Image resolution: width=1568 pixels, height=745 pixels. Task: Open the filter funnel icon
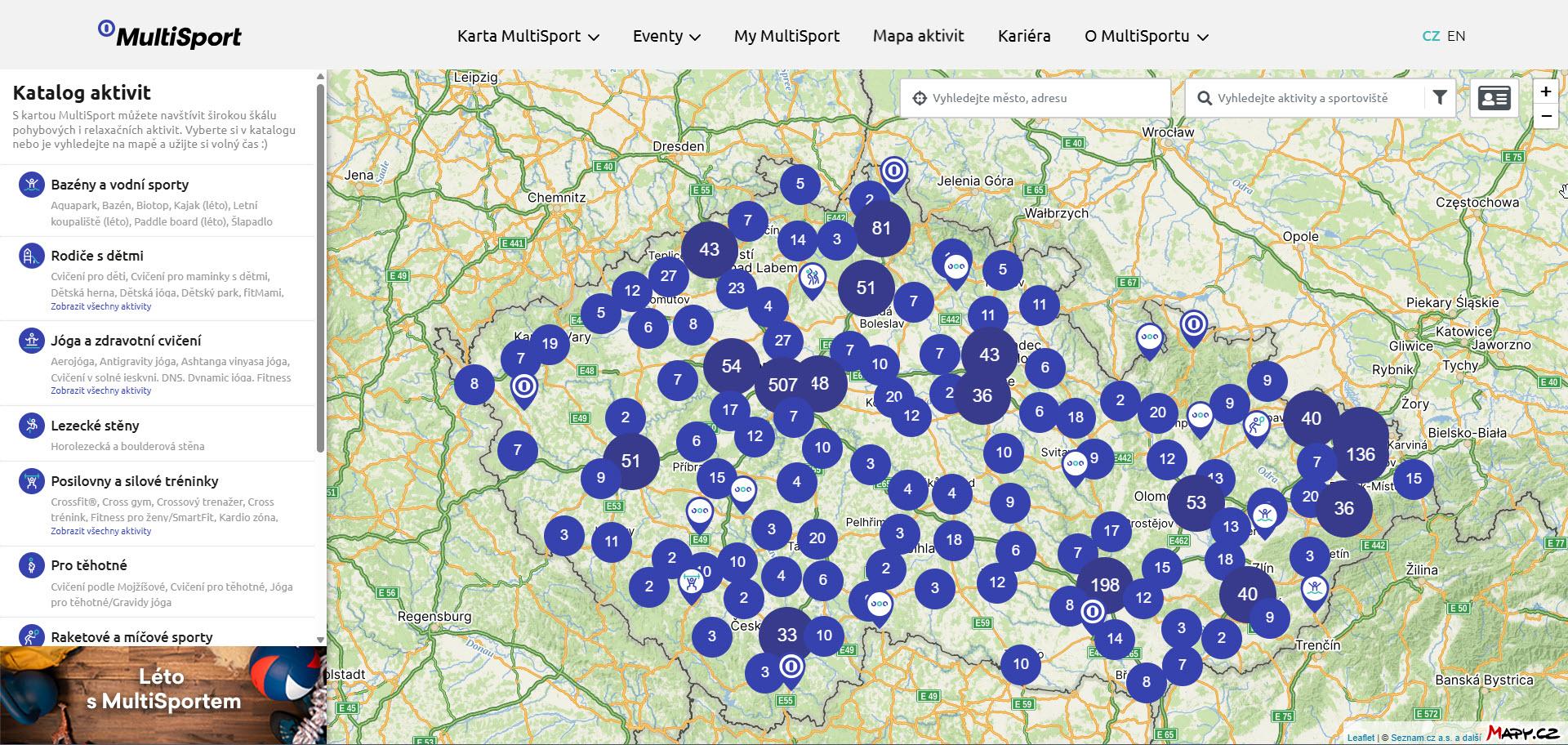click(1440, 98)
